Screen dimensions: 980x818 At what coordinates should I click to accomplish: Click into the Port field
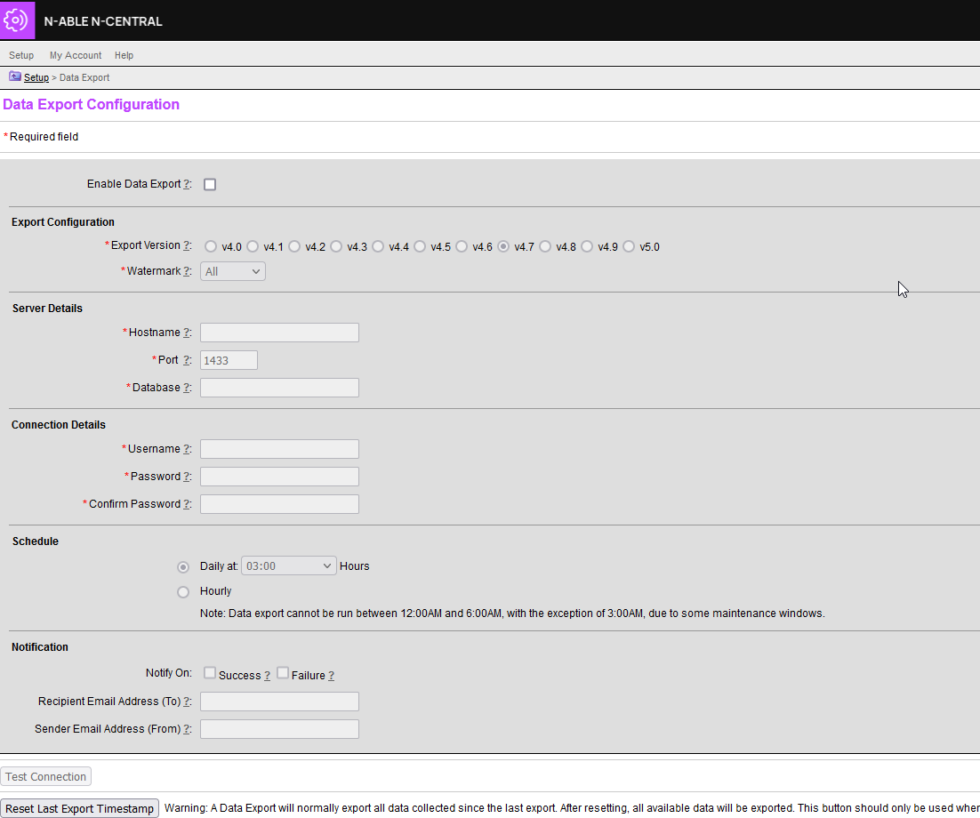pyautogui.click(x=229, y=360)
